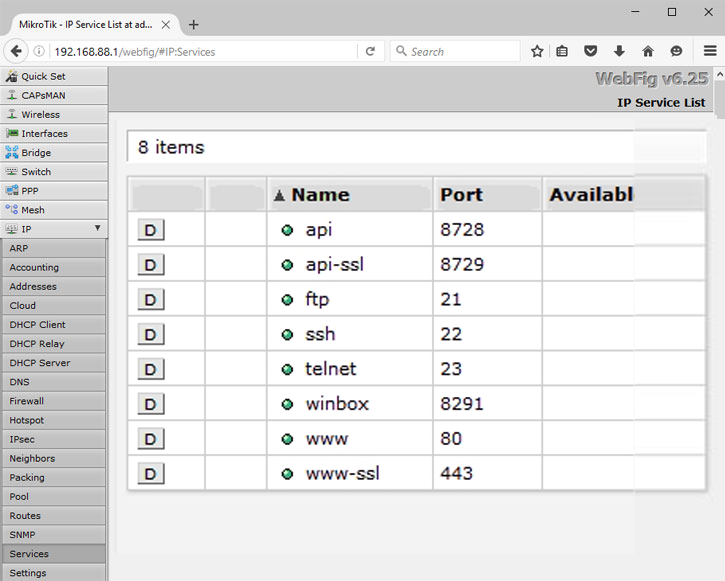Open IPsec submenu item
This screenshot has width=725, height=581.
tap(54, 439)
